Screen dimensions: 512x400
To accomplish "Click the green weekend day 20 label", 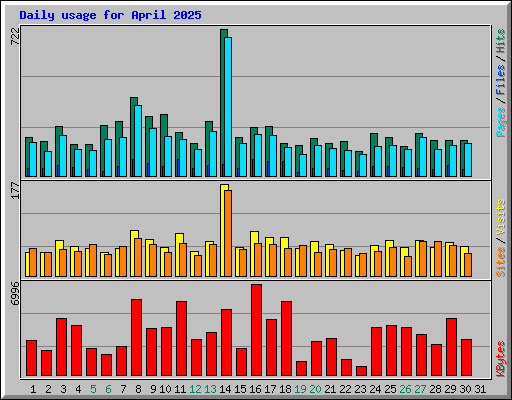I will pos(315,389).
